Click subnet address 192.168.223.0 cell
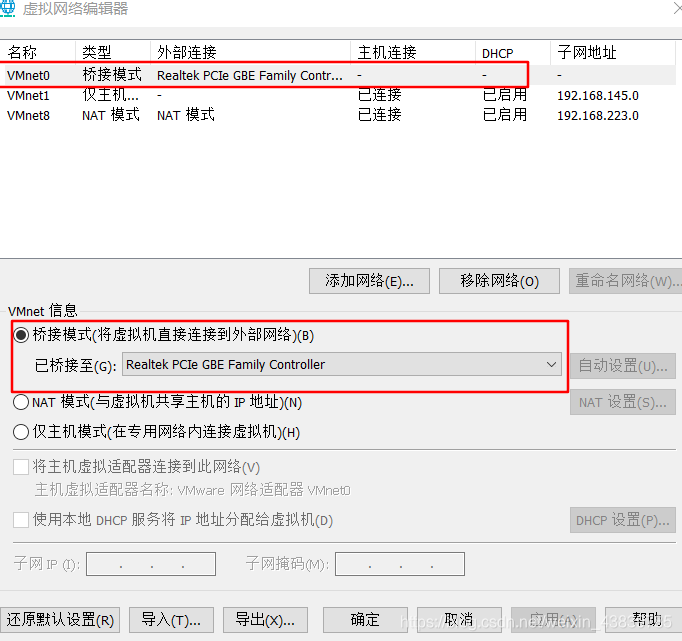 [598, 116]
